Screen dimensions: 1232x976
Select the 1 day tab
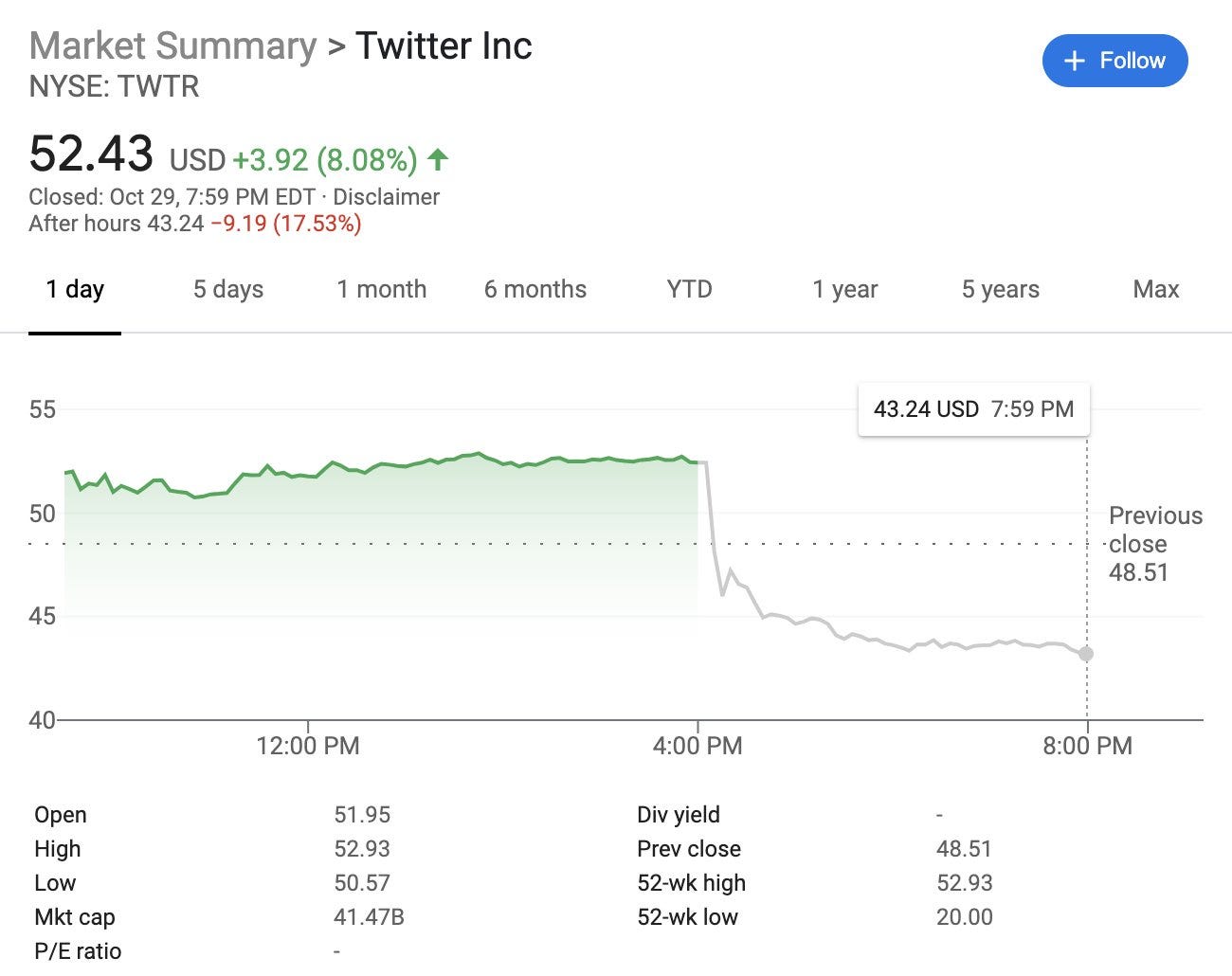pos(75,289)
